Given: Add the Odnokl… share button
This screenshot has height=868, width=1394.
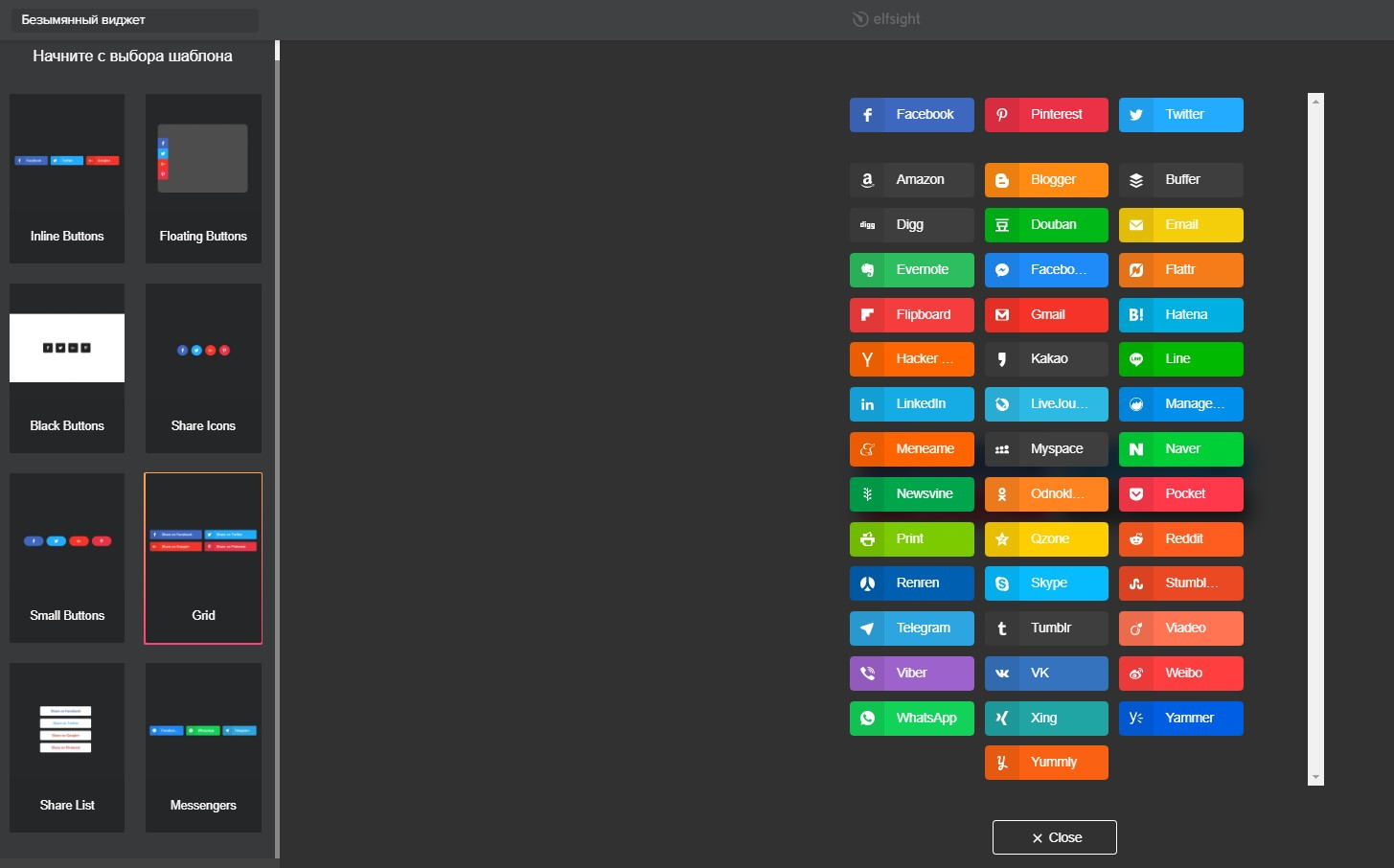Looking at the screenshot, I should pyautogui.click(x=1046, y=494).
